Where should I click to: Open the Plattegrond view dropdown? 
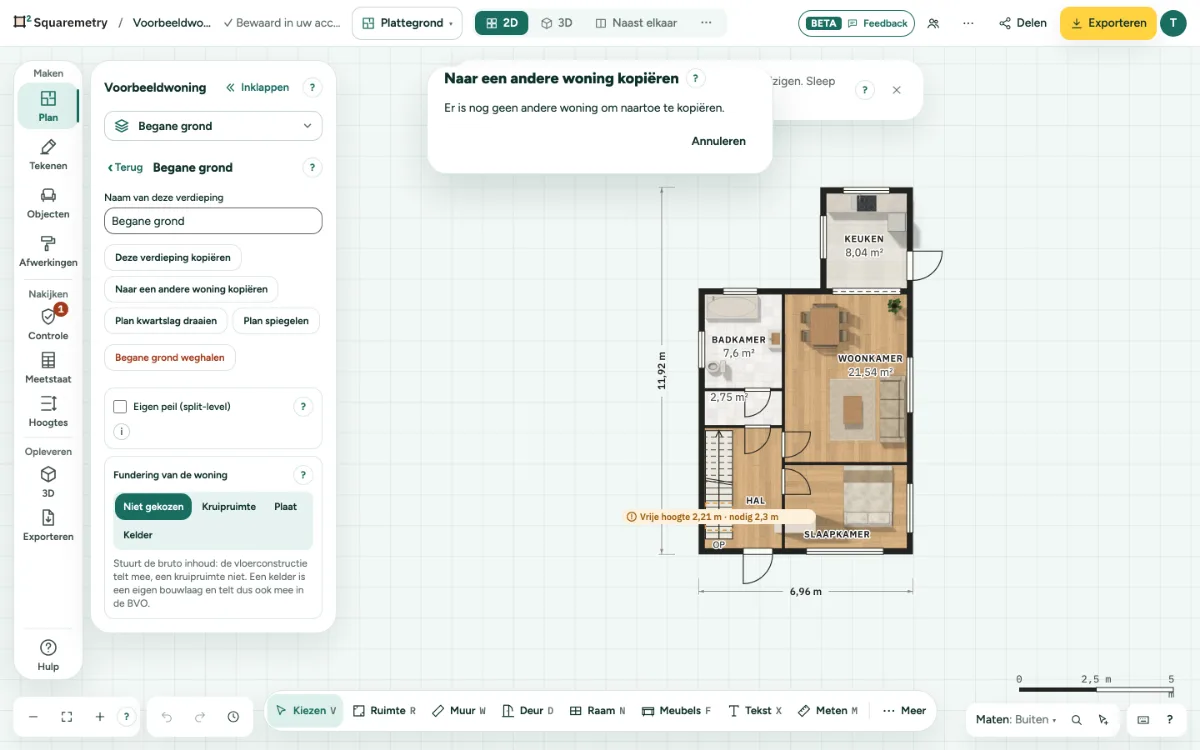(x=407, y=23)
